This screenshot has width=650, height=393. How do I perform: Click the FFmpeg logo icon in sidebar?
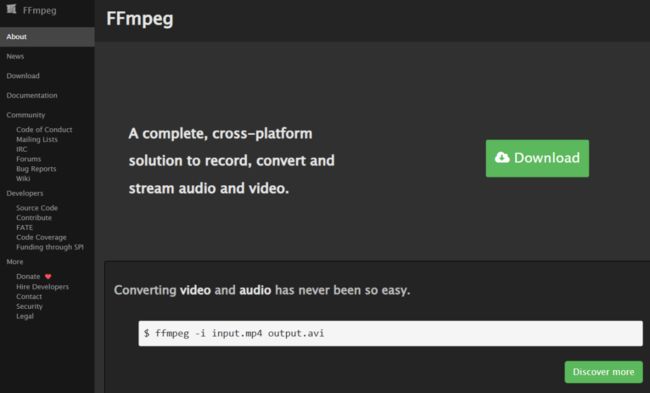(x=11, y=9)
